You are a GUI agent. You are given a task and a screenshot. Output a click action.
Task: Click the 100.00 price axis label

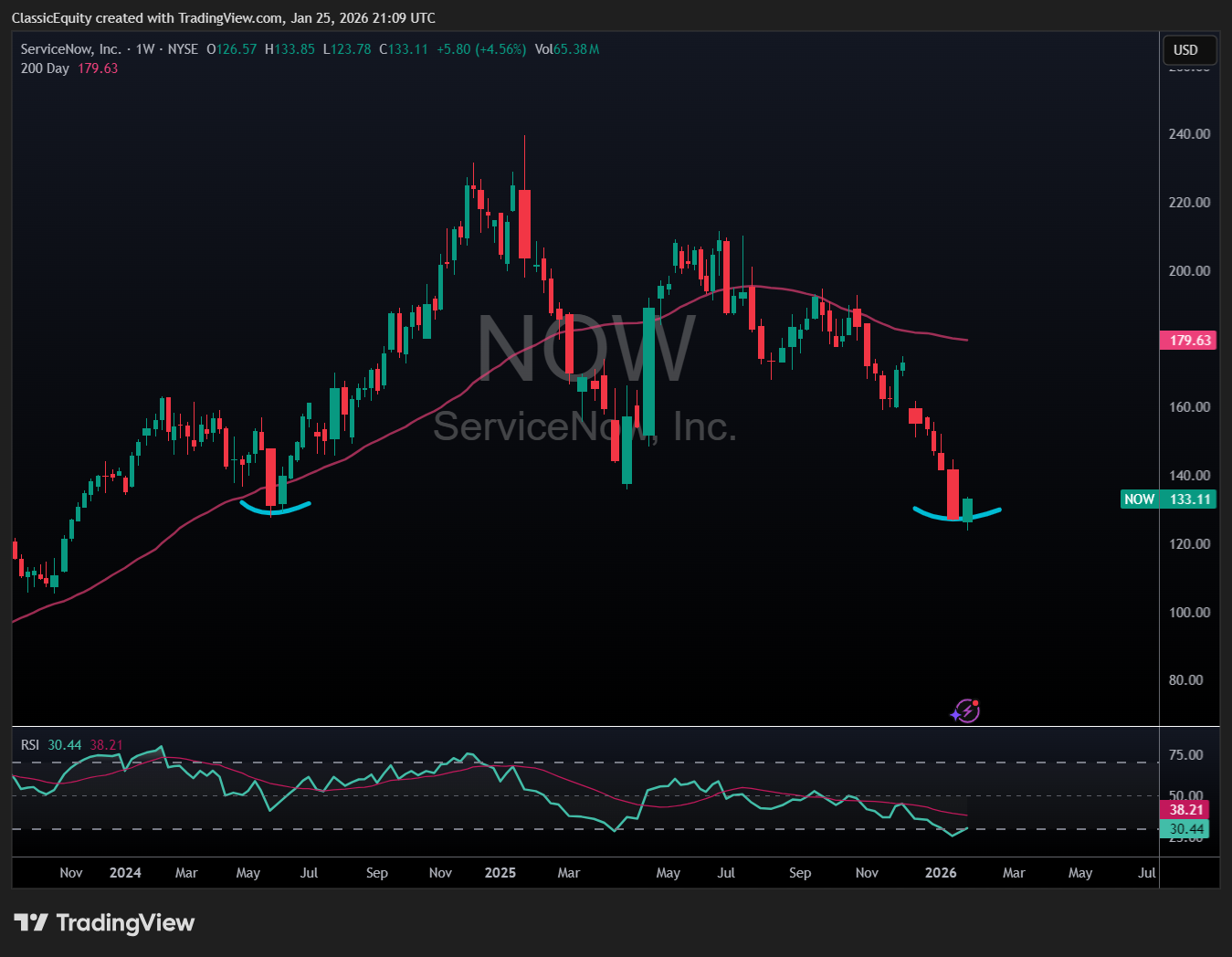click(1189, 612)
